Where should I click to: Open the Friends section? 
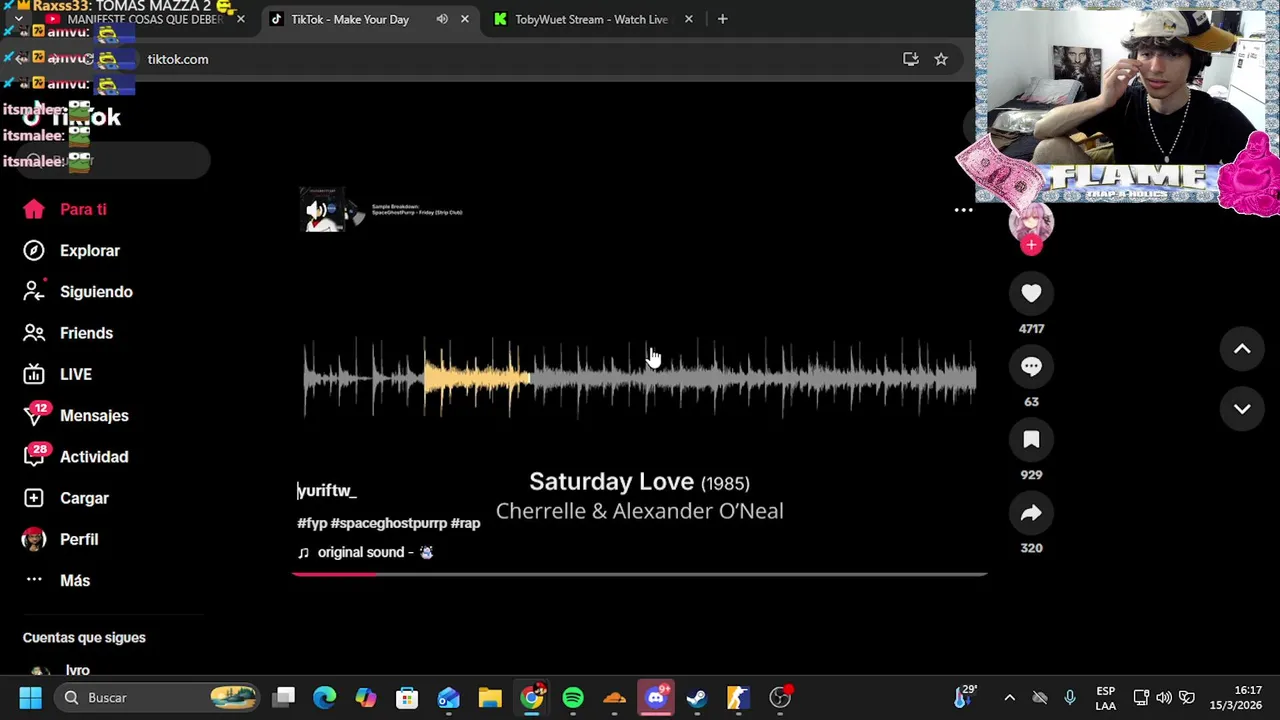click(x=67, y=333)
